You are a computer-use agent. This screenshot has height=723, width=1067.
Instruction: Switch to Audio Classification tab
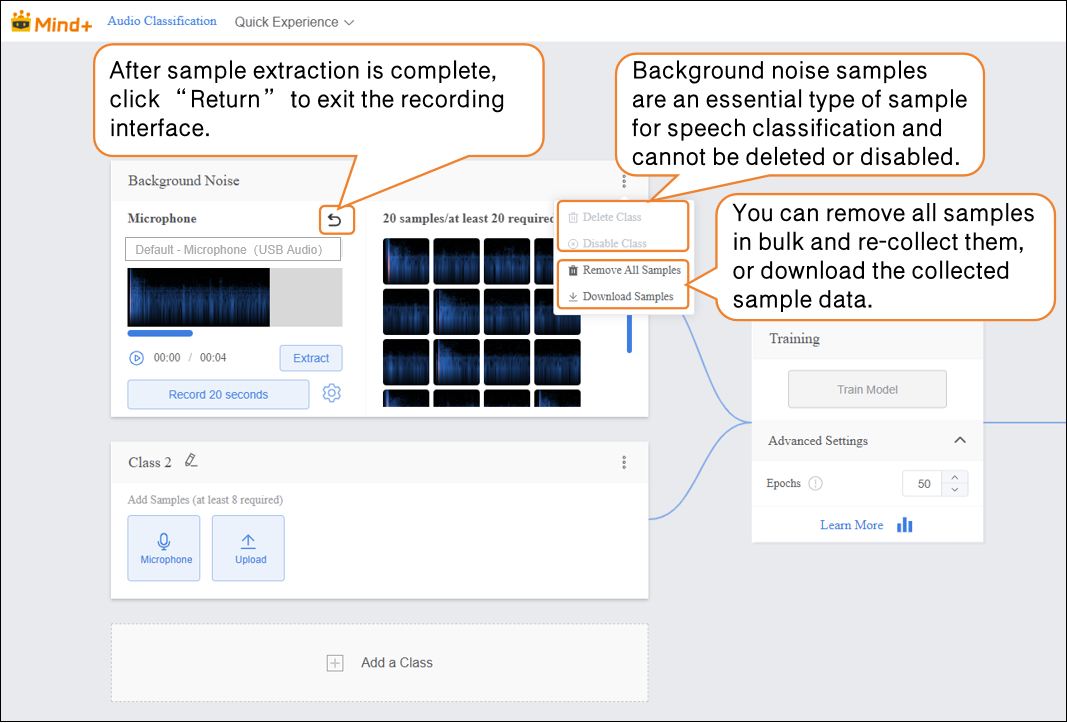click(x=162, y=21)
